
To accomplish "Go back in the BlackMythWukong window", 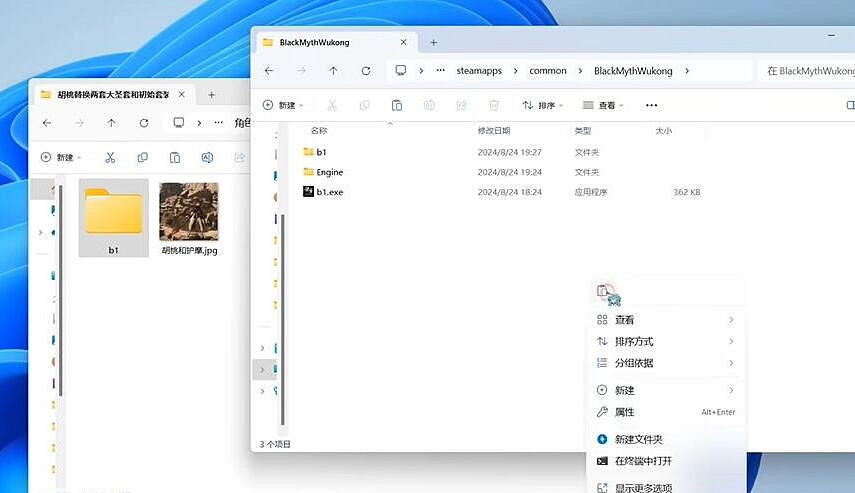I will click(269, 71).
